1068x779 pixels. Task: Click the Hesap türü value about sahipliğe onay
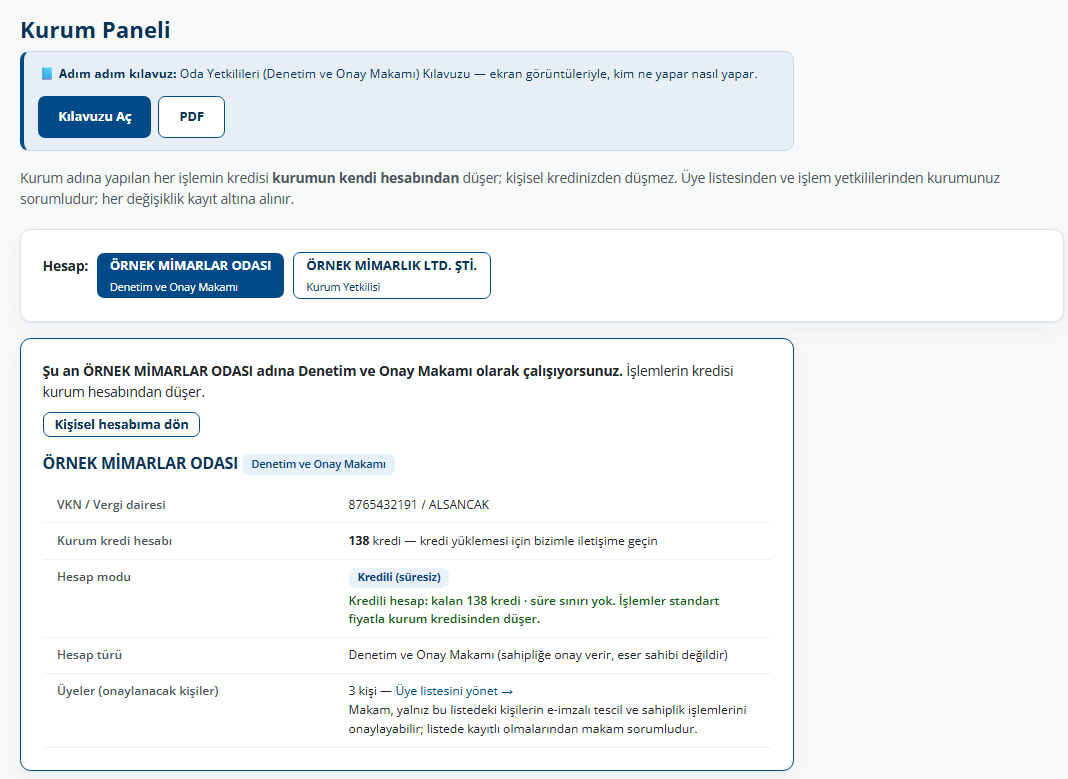tap(538, 654)
